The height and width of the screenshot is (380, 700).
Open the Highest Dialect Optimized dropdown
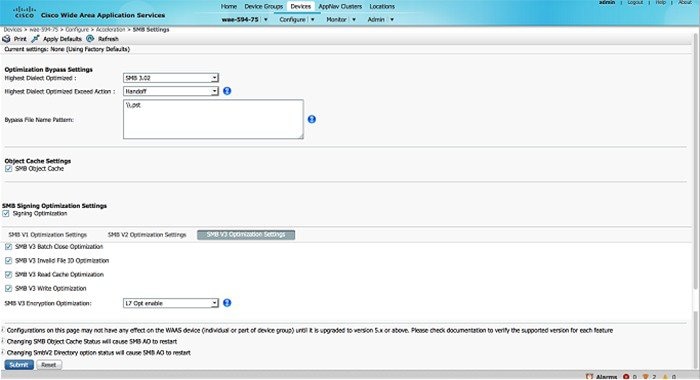click(x=171, y=78)
